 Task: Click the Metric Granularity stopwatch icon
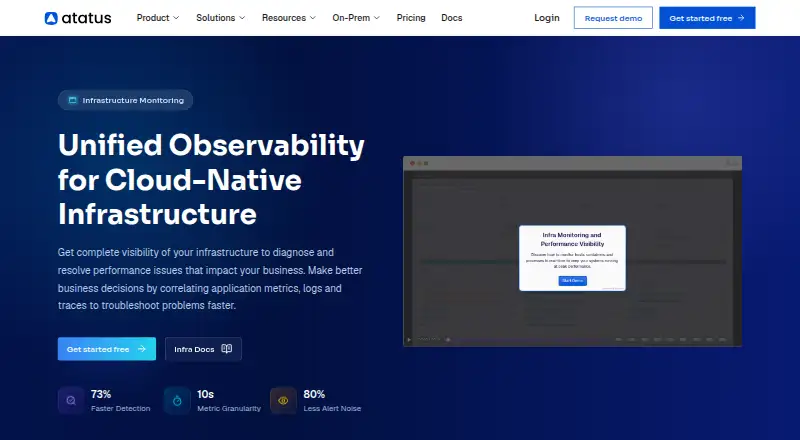tap(177, 401)
